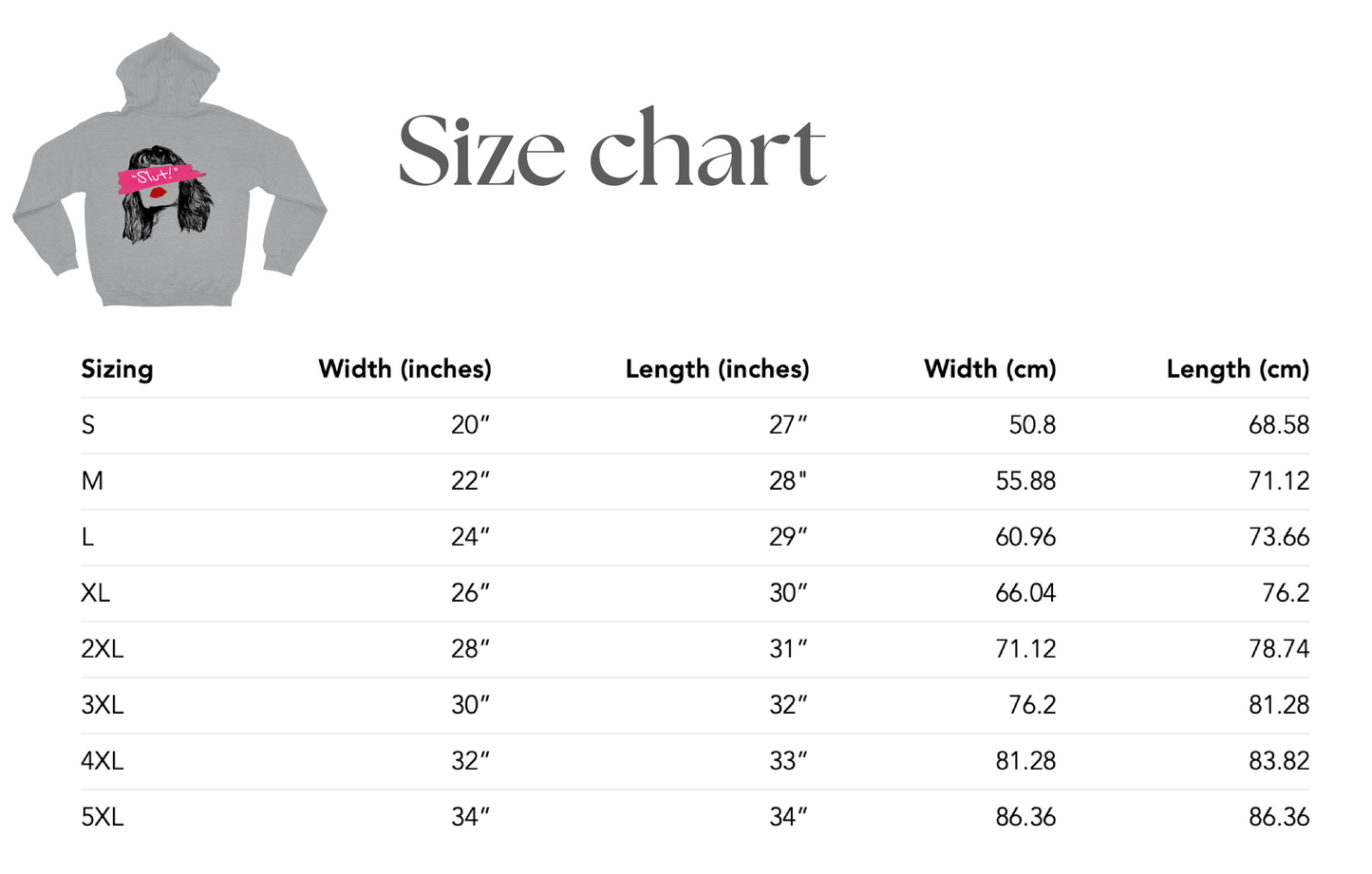This screenshot has width=1372, height=874.
Task: Select the 3XL size label
Action: pyautogui.click(x=103, y=705)
